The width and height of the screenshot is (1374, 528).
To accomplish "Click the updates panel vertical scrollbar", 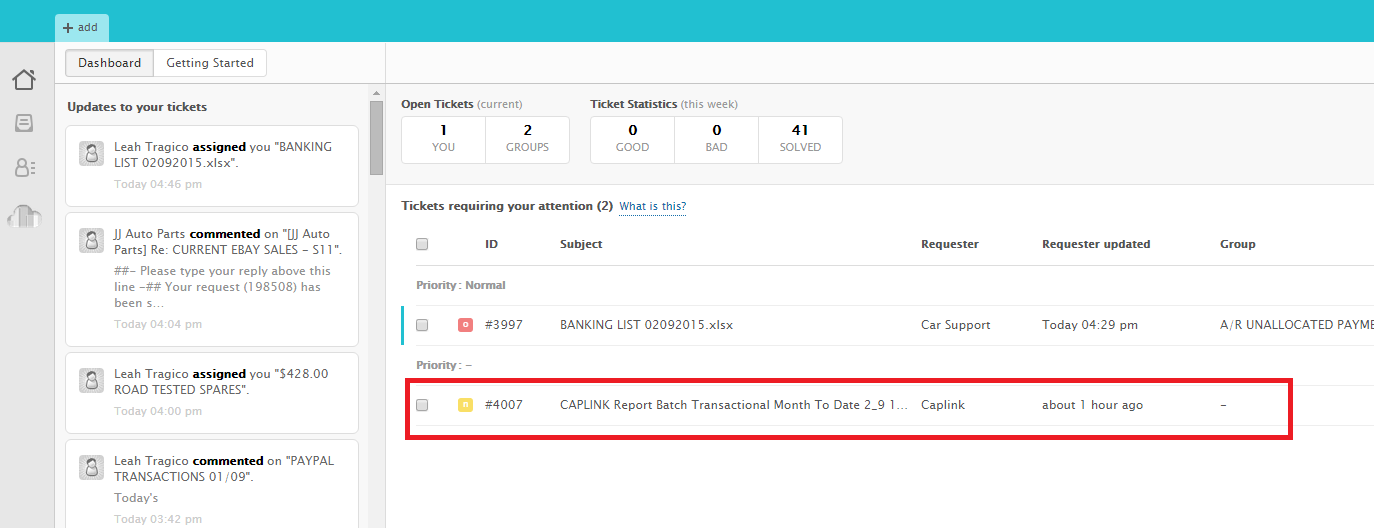I will coord(377,138).
